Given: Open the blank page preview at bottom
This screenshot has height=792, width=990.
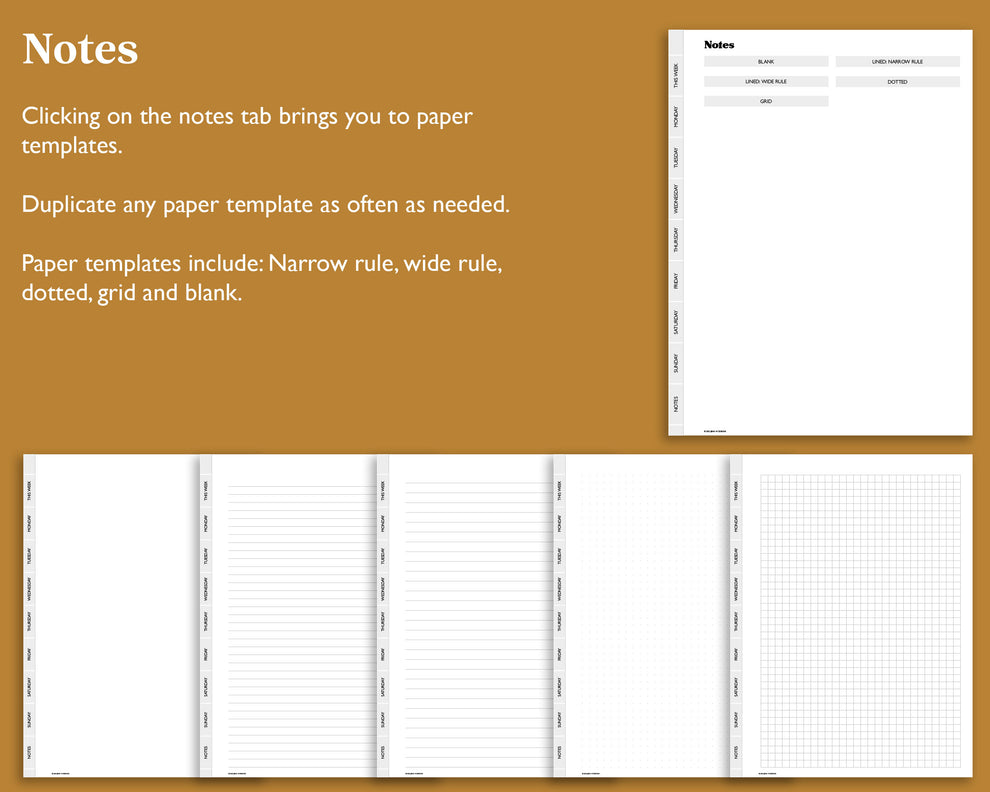Looking at the screenshot, I should tap(110, 615).
